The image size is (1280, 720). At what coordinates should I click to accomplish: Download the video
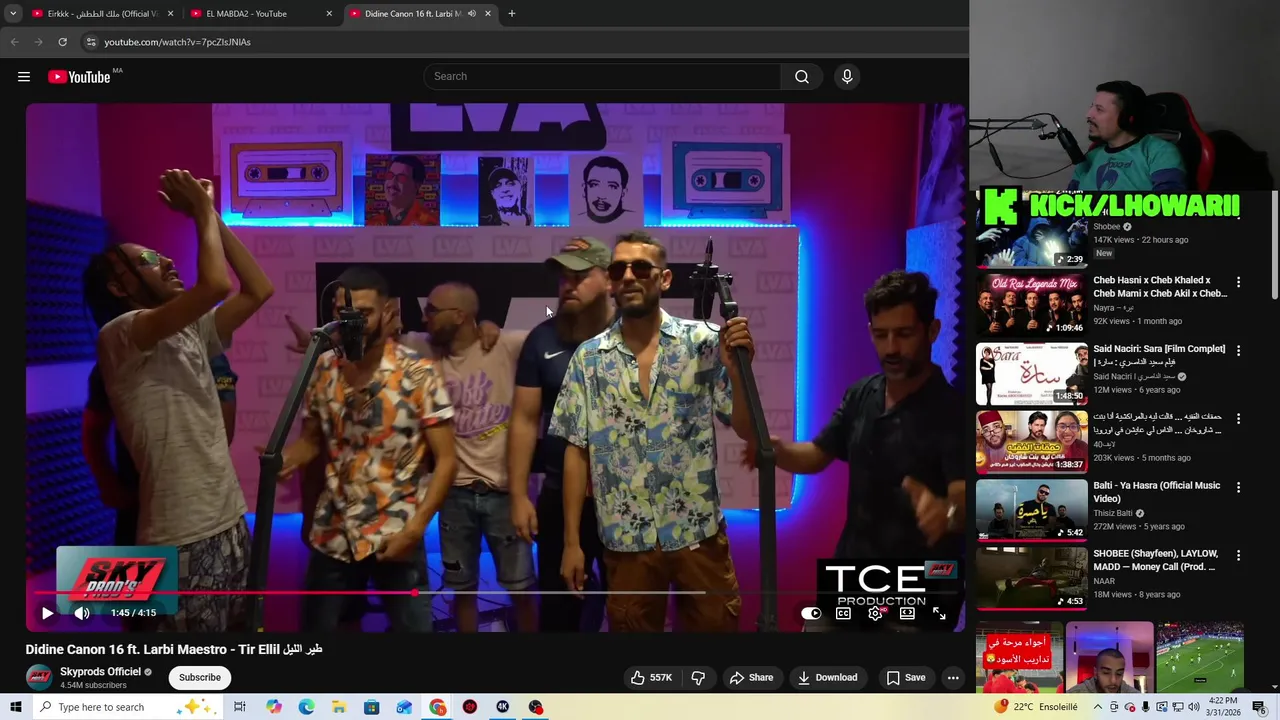click(827, 678)
